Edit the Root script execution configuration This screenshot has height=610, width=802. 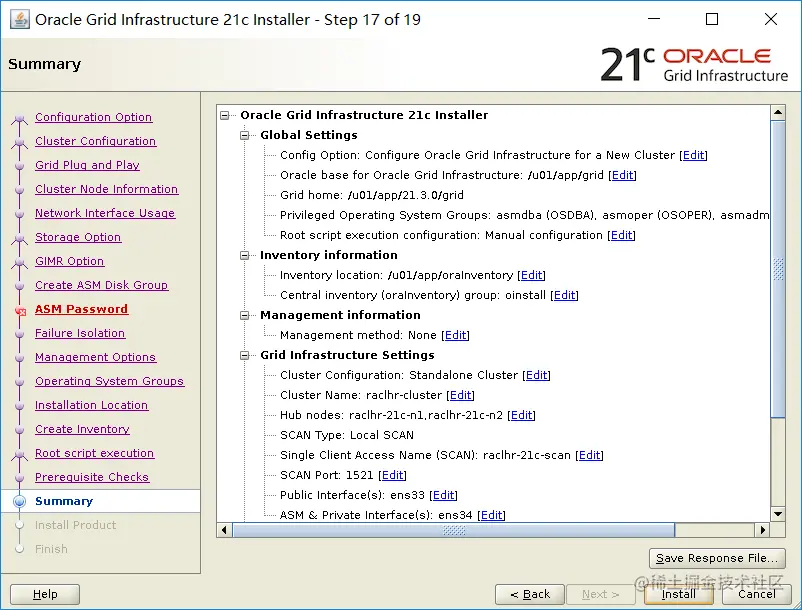(x=621, y=235)
